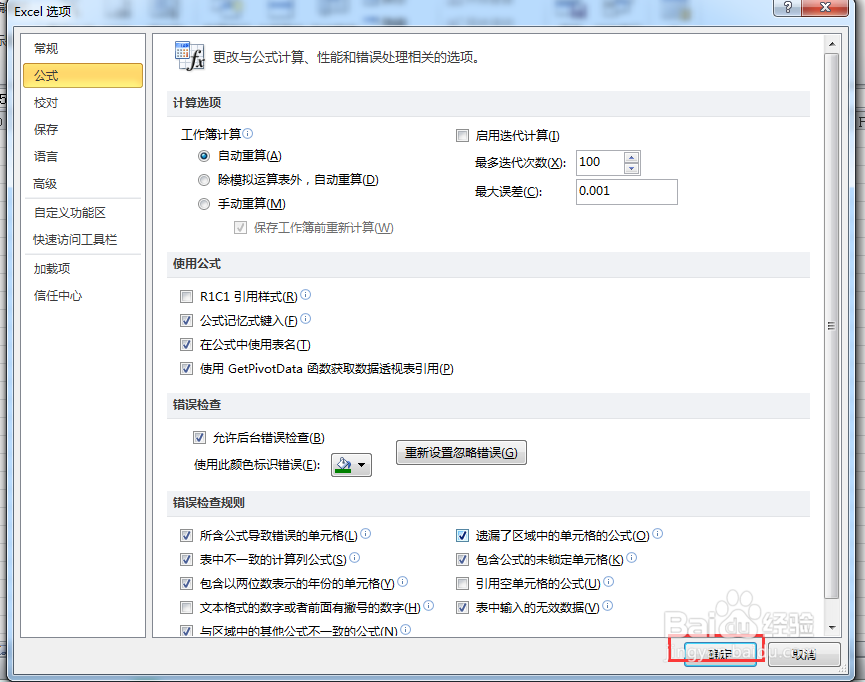Click scrollbar down arrow in options pane
The width and height of the screenshot is (865, 682).
point(832,627)
